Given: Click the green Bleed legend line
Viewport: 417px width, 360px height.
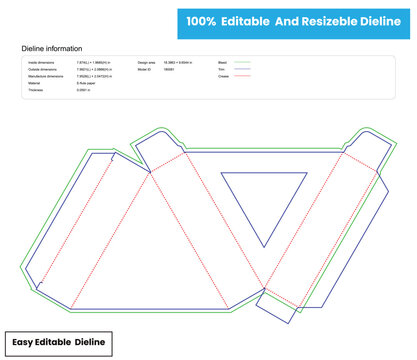Looking at the screenshot, I should [x=242, y=62].
